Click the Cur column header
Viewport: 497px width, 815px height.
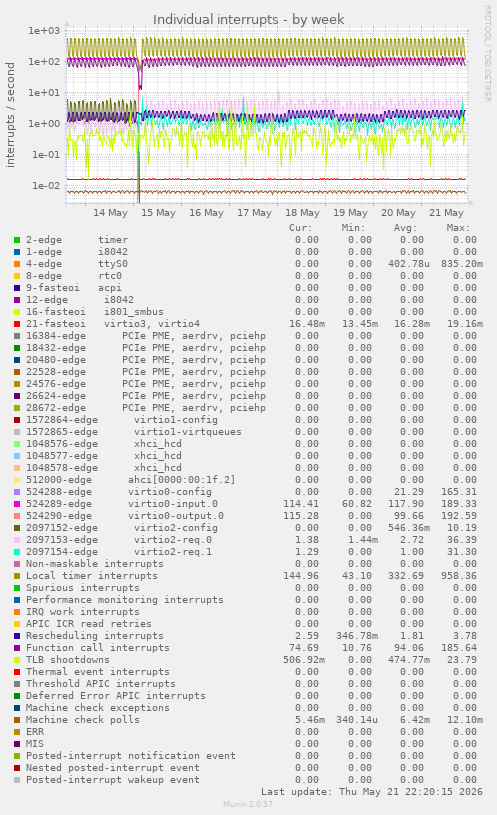(300, 228)
